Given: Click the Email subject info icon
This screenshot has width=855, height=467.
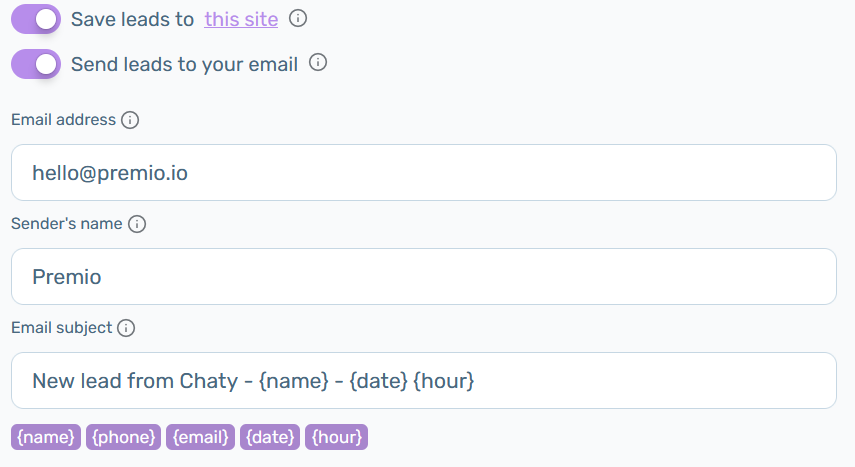Looking at the screenshot, I should 126,328.
